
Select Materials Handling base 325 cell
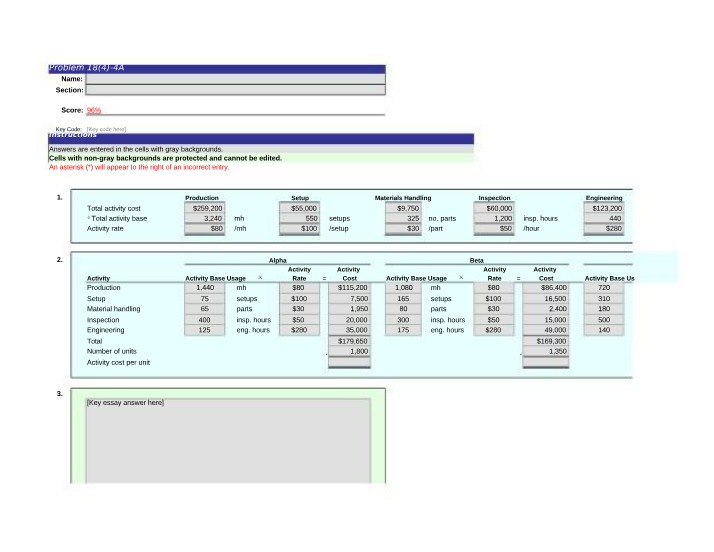point(403,219)
